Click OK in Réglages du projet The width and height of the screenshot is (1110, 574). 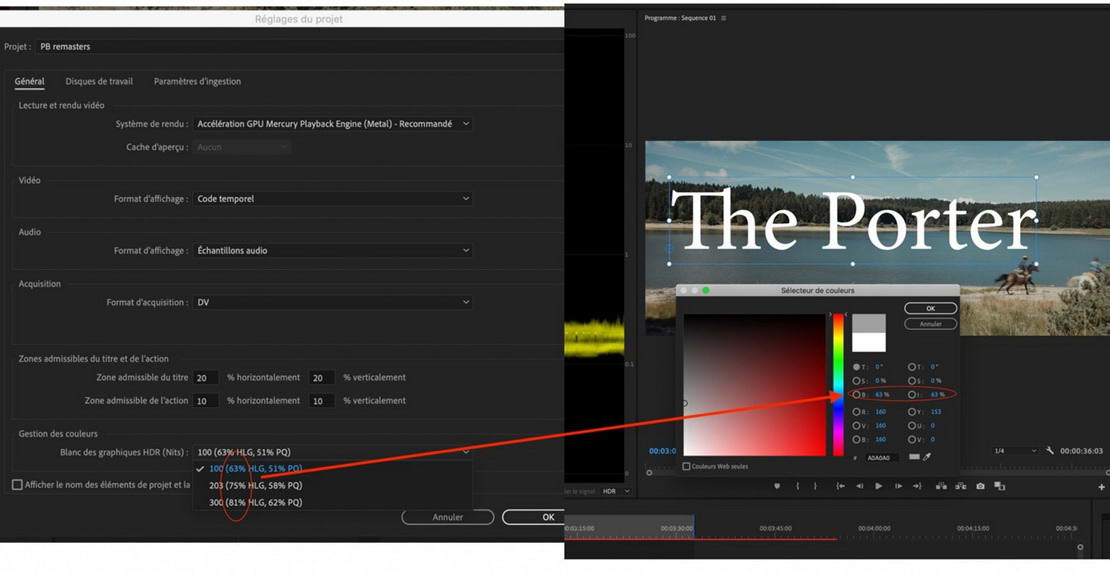click(x=533, y=517)
